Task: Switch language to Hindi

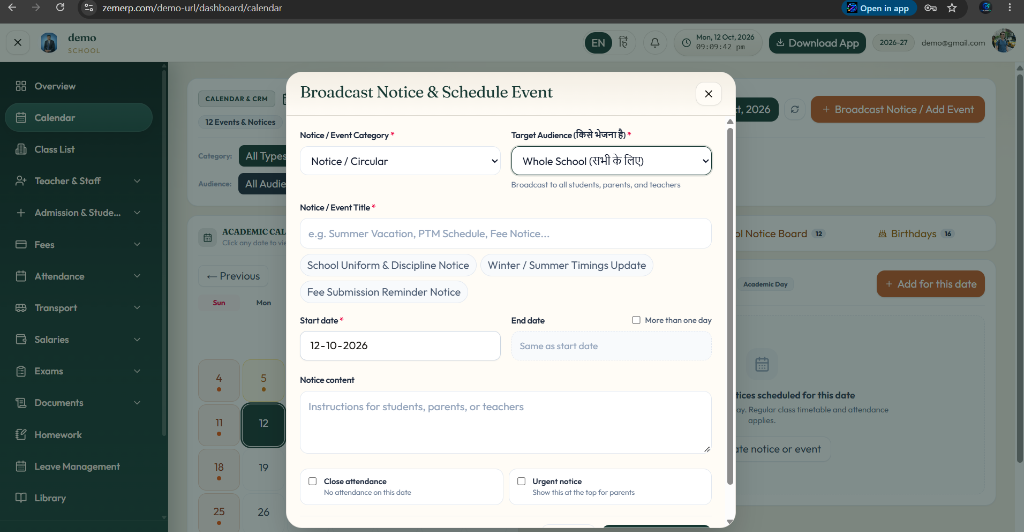Action: 623,42
